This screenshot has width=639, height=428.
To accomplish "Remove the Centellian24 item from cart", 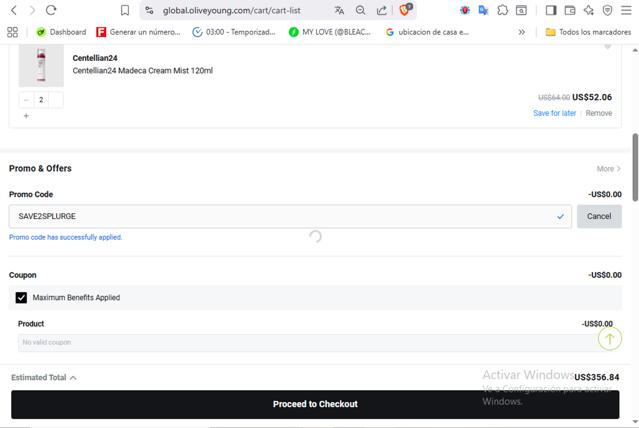I will coord(599,113).
